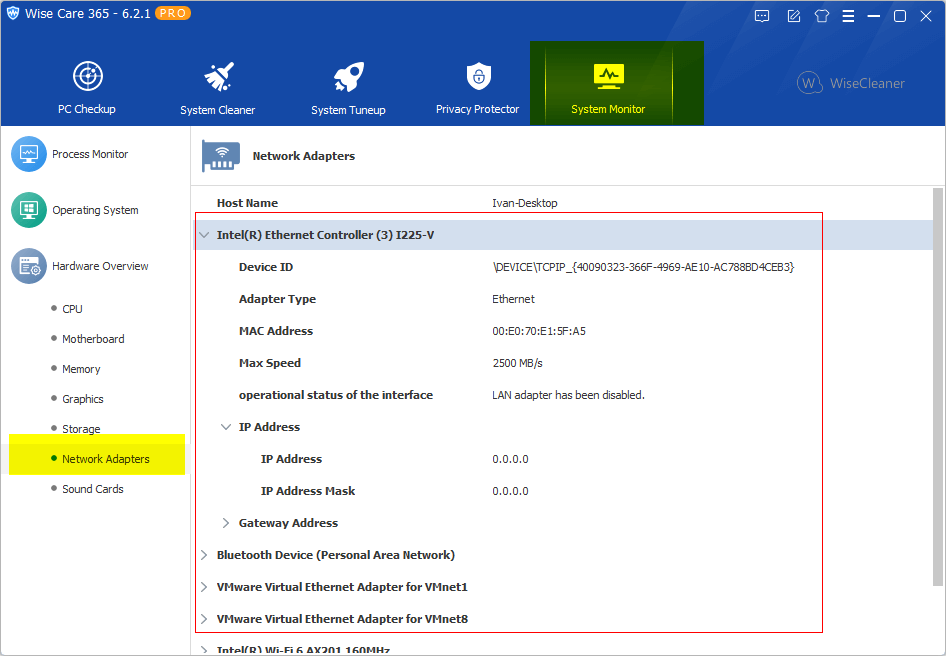This screenshot has width=946, height=656.
Task: Click the IP Address Mask row label
Action: click(308, 491)
